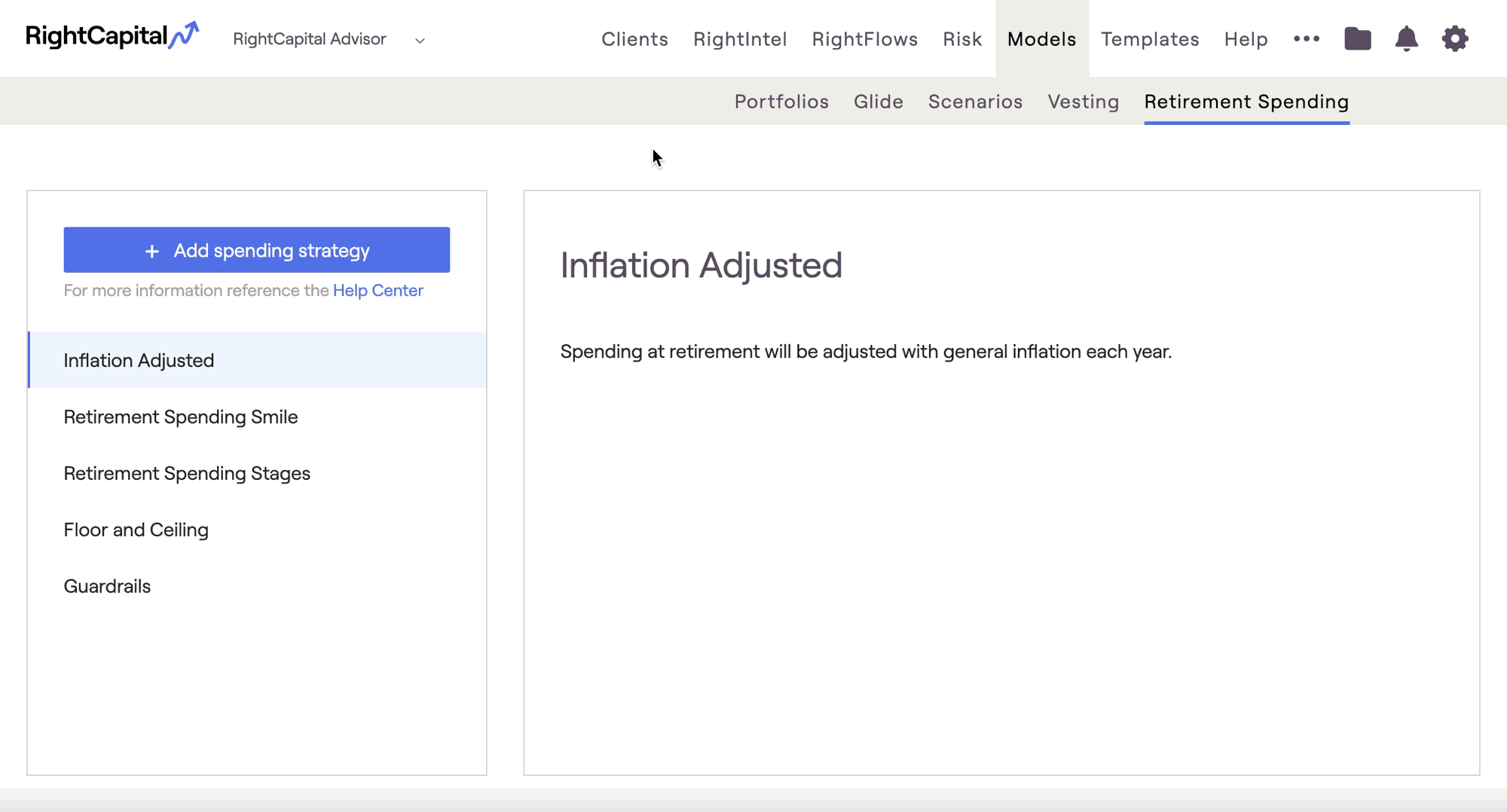Click the Inflation Adjusted heading
The image size is (1507, 812).
[x=701, y=265]
